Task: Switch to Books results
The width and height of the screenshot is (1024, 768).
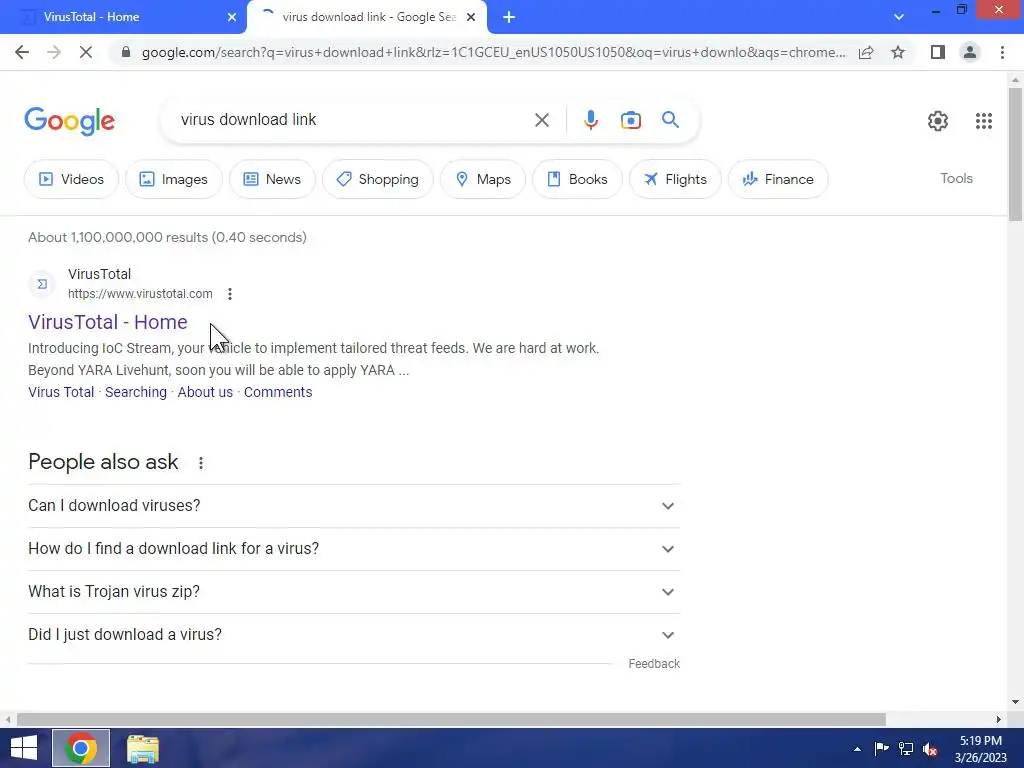Action: 577,179
